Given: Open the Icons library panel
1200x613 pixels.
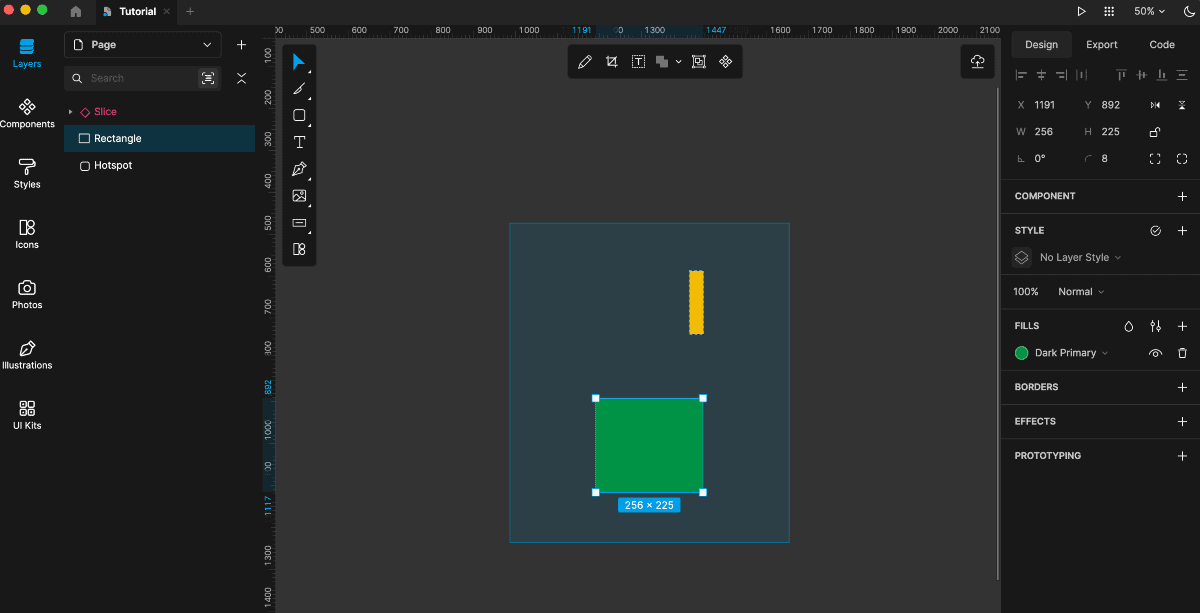Looking at the screenshot, I should [27, 234].
